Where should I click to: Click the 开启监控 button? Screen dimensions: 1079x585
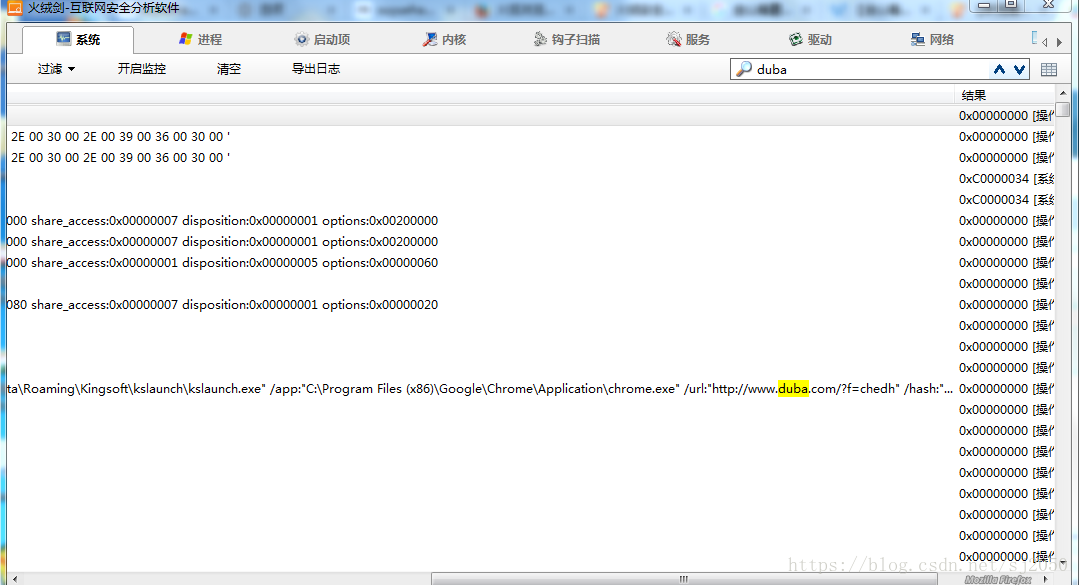142,69
